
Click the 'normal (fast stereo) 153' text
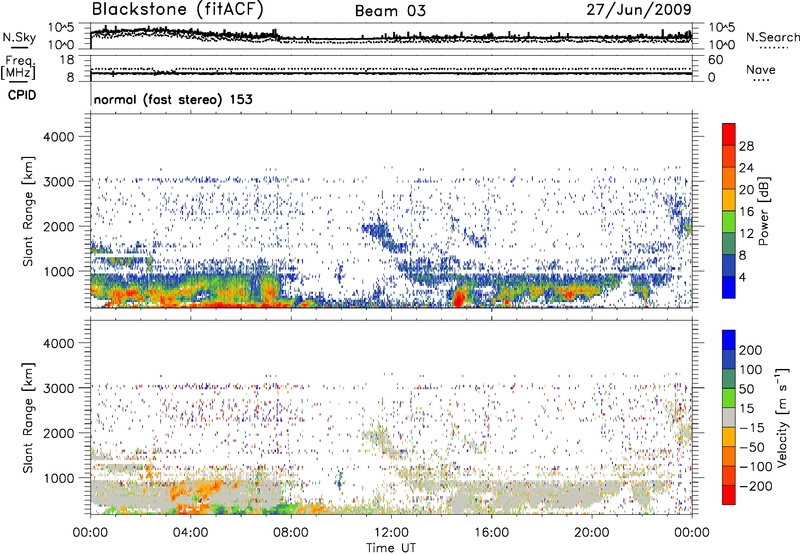pos(173,99)
